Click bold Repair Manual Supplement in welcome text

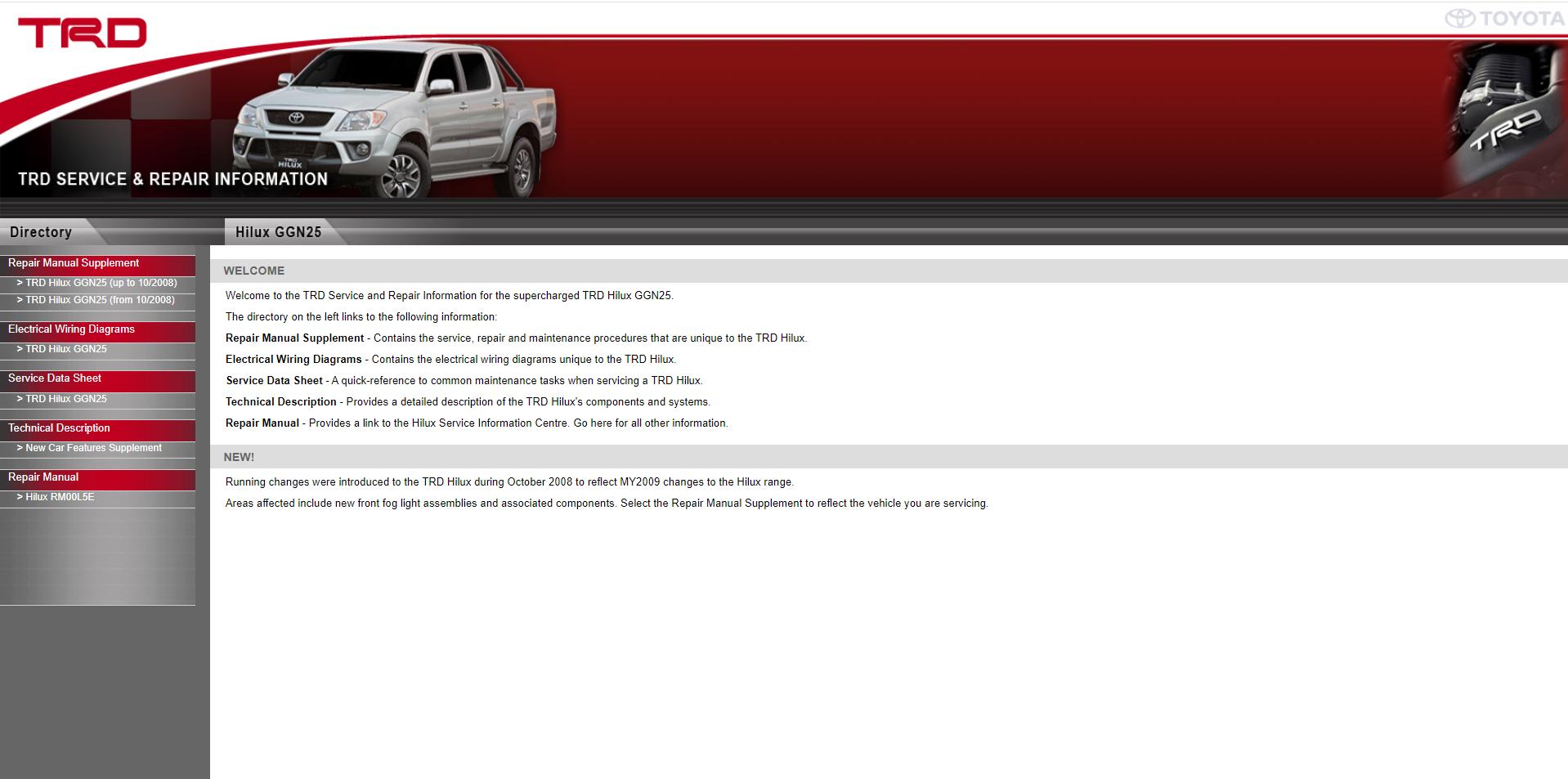tap(294, 338)
